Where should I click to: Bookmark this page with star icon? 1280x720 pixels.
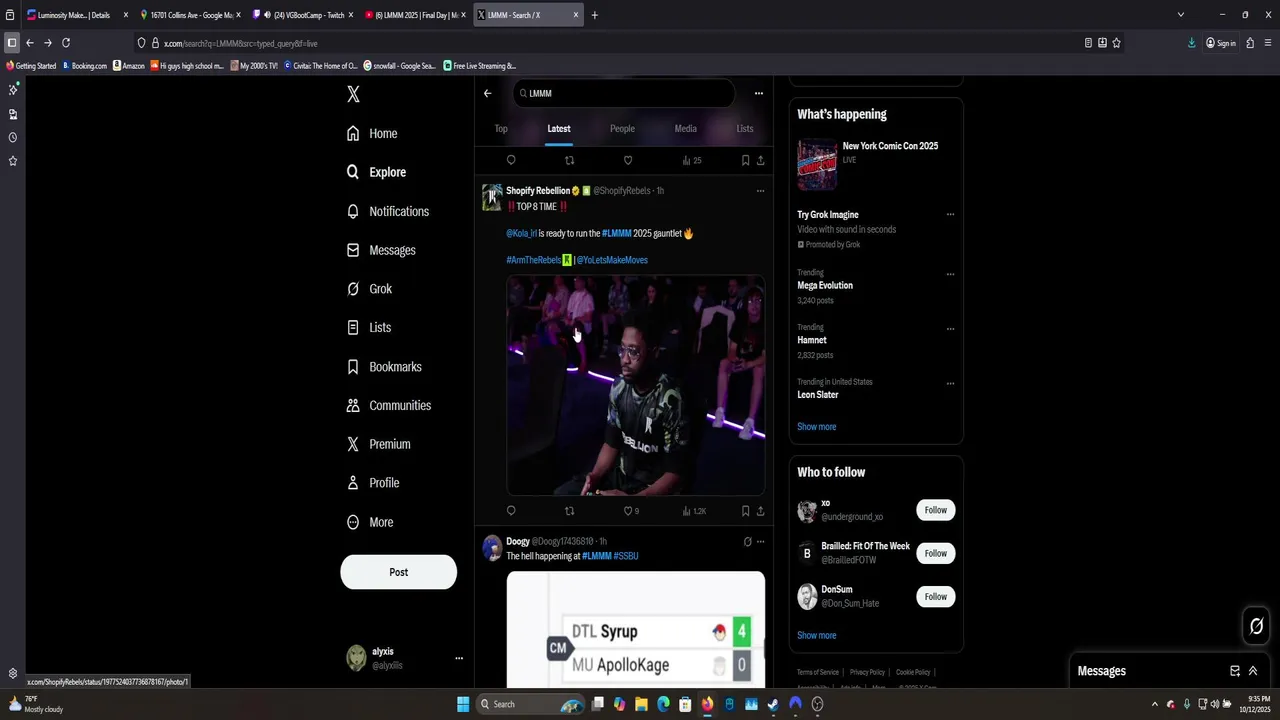coord(1116,43)
